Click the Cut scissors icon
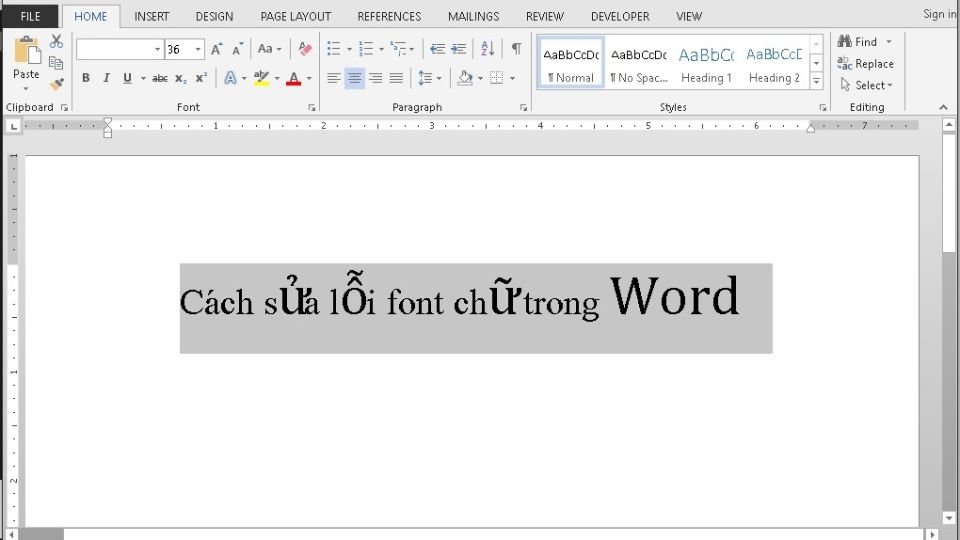Viewport: 960px width, 540px height. pyautogui.click(x=56, y=42)
